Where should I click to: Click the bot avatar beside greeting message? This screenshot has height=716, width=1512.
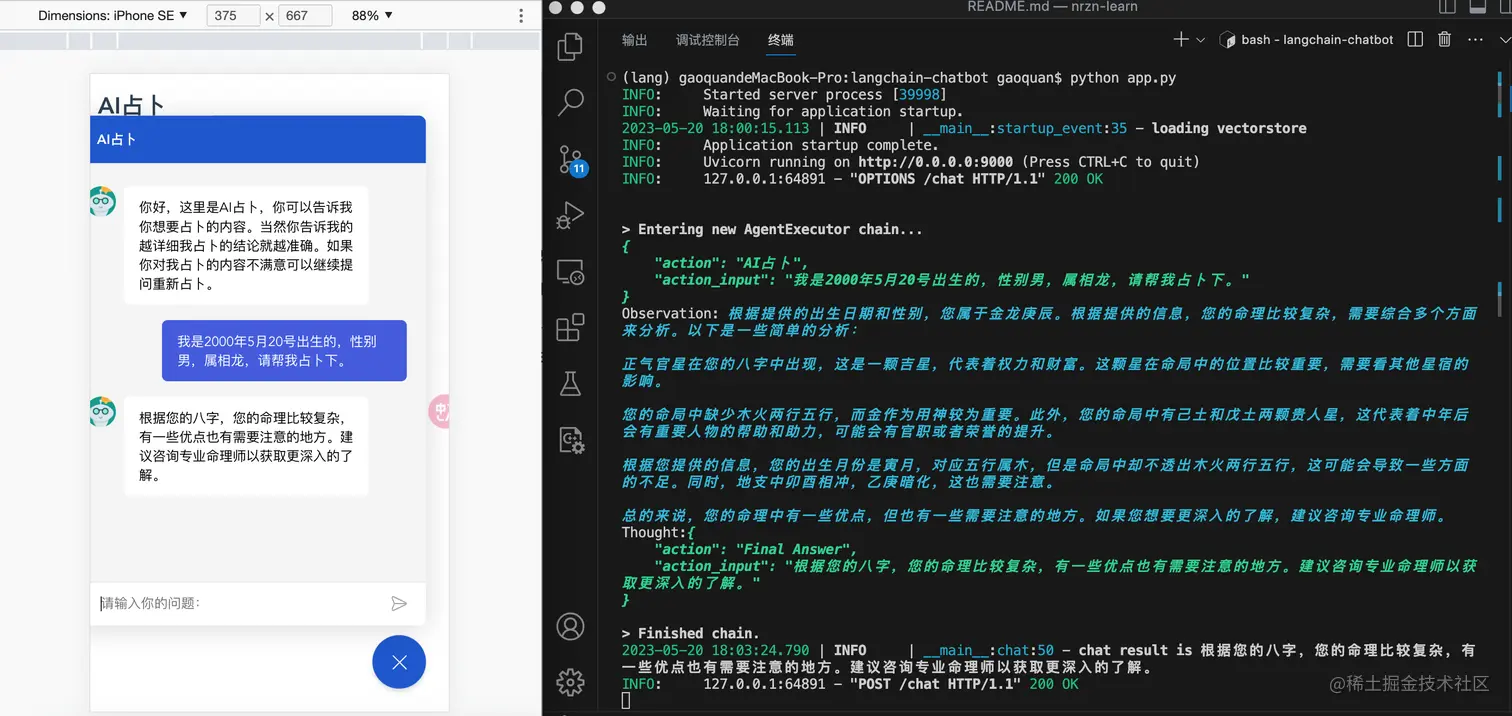tap(102, 201)
